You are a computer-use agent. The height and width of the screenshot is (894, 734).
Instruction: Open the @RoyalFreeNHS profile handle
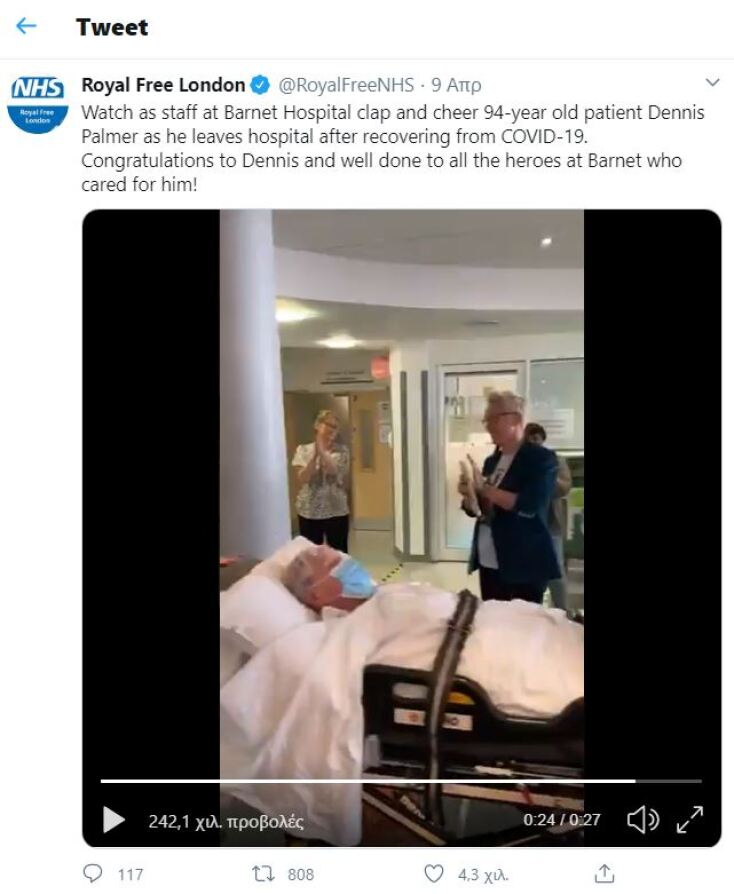350,86
